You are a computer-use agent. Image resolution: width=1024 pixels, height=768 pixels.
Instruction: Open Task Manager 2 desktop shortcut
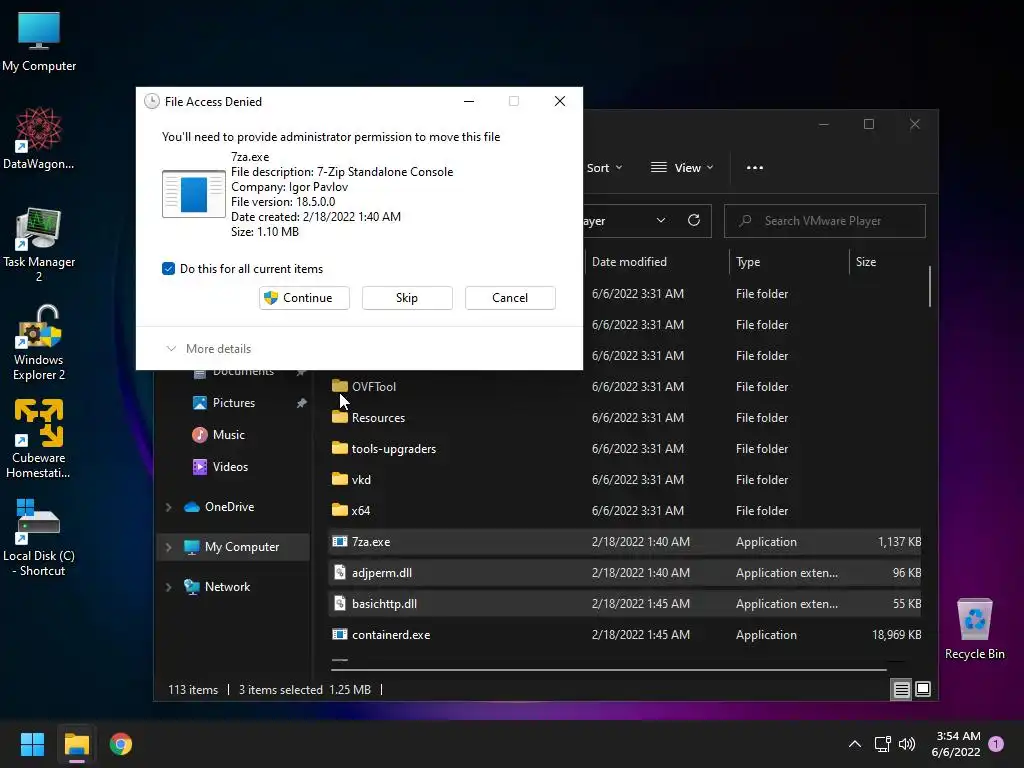[39, 244]
